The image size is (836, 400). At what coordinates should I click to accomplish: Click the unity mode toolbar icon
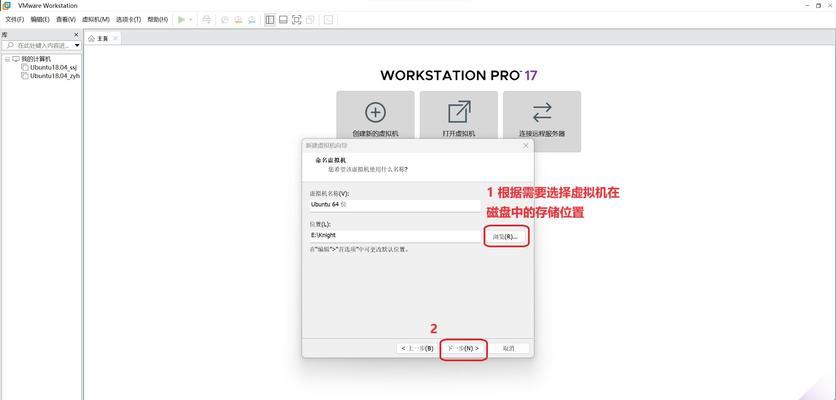[x=310, y=20]
